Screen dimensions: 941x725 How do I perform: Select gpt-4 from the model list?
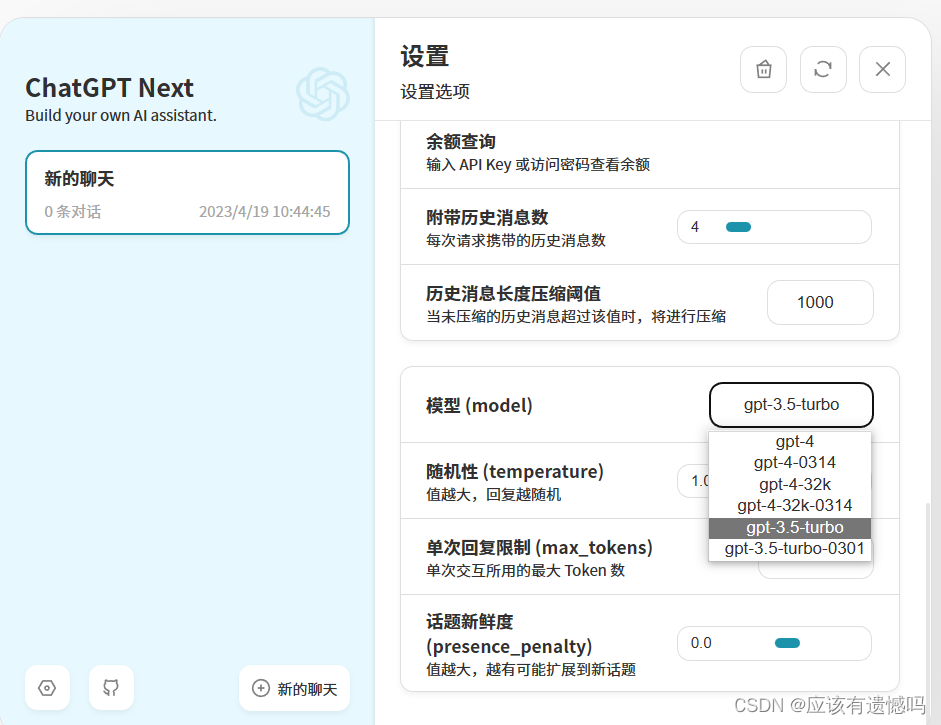[x=790, y=442]
